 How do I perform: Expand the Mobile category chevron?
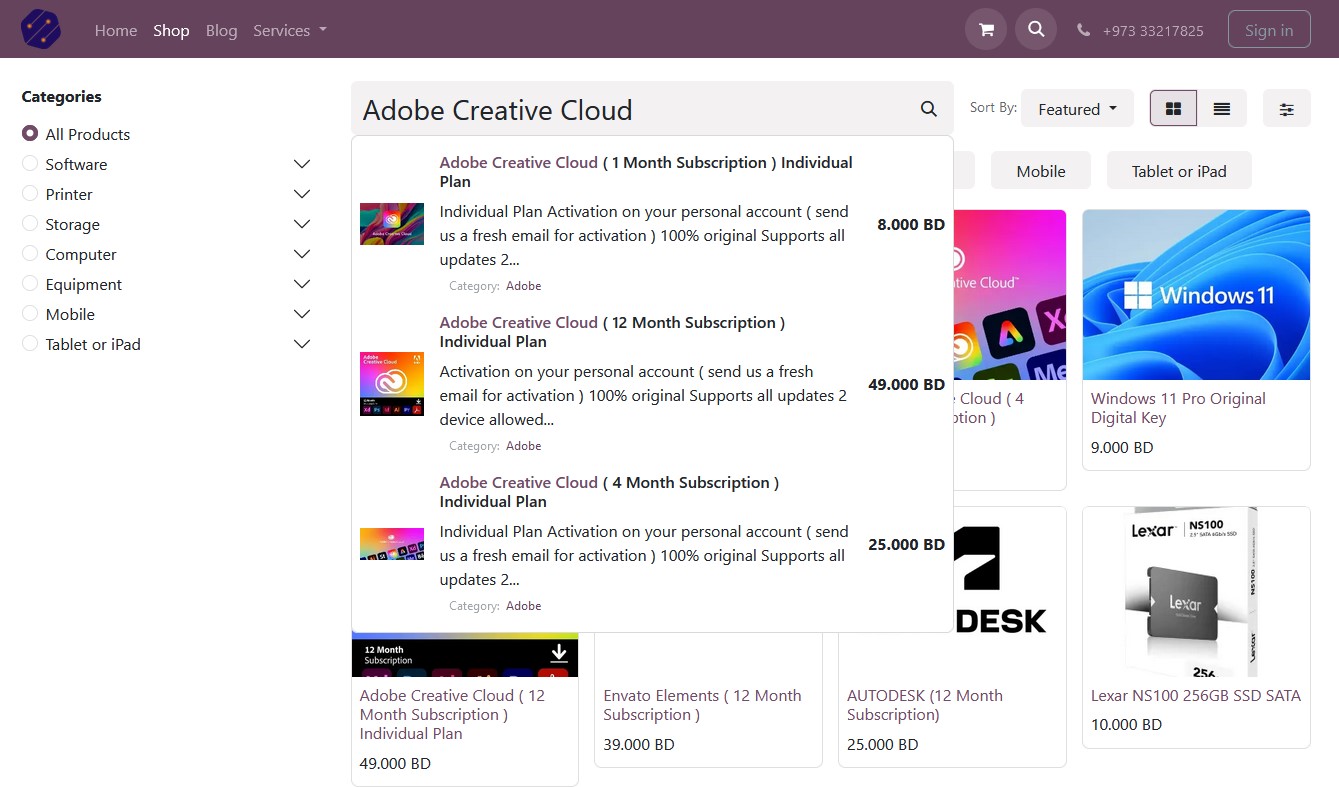302,314
